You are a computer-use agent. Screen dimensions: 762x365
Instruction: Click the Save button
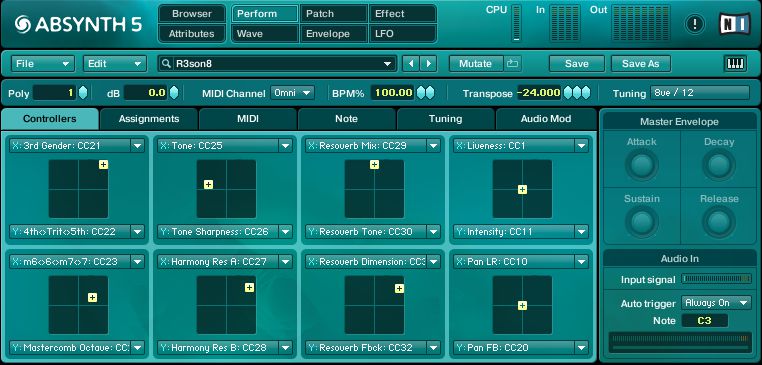(577, 64)
